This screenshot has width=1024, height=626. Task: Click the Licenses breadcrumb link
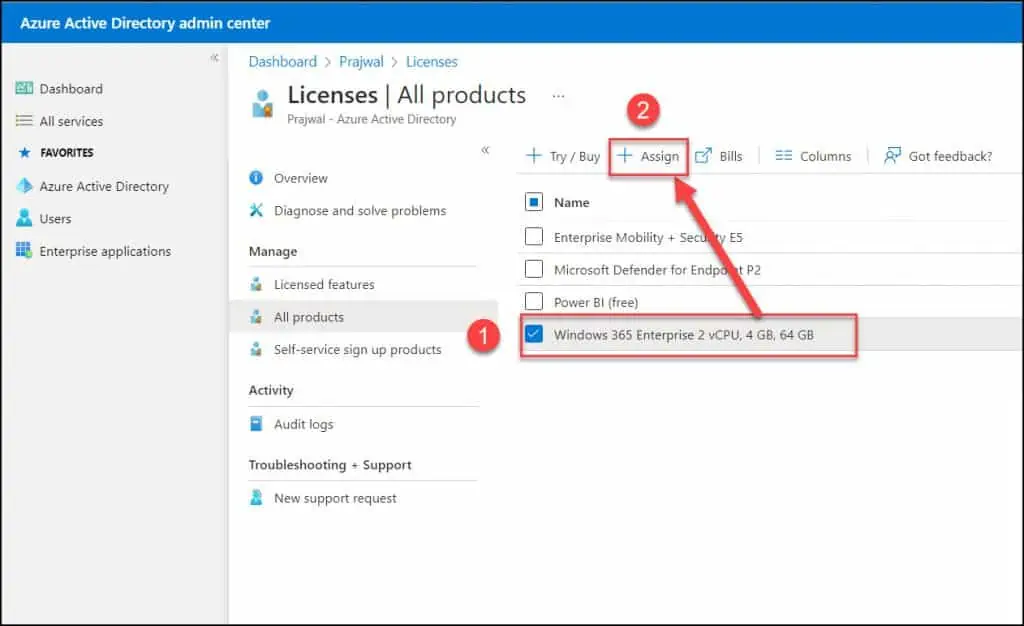click(x=432, y=61)
